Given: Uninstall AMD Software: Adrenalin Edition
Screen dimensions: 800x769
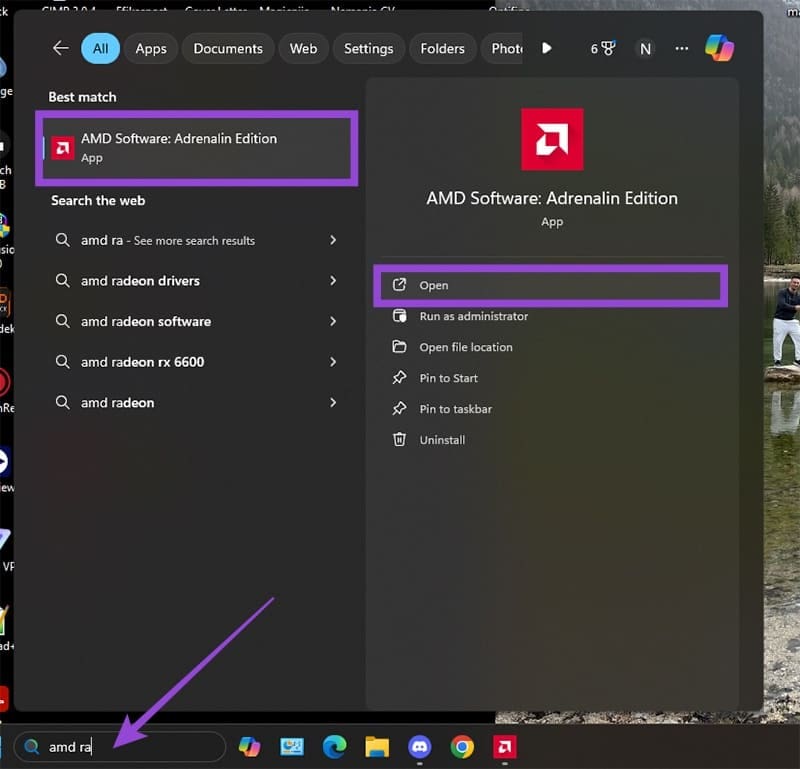Looking at the screenshot, I should pyautogui.click(x=439, y=439).
